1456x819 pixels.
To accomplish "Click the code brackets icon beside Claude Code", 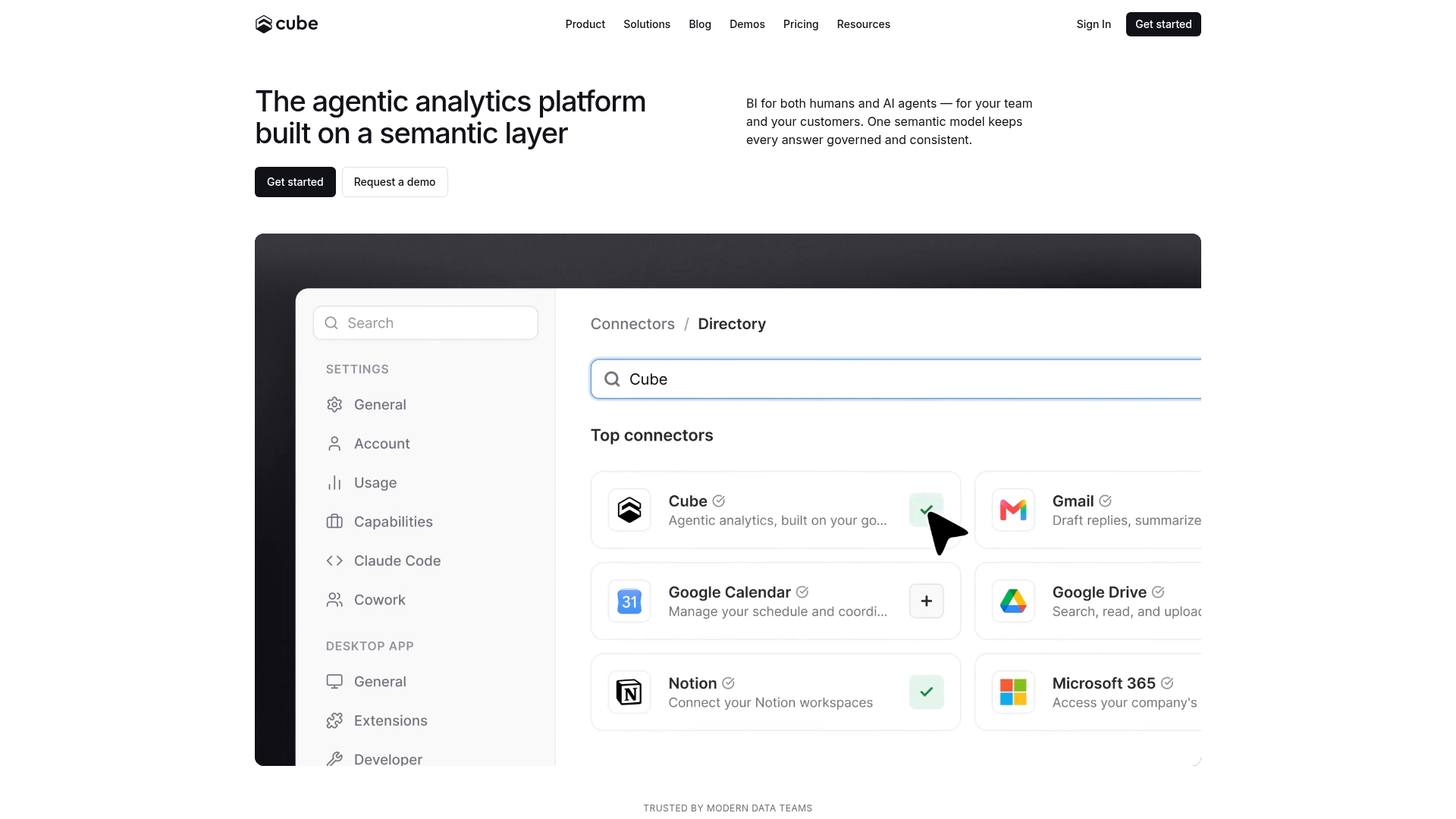I will pyautogui.click(x=334, y=561).
